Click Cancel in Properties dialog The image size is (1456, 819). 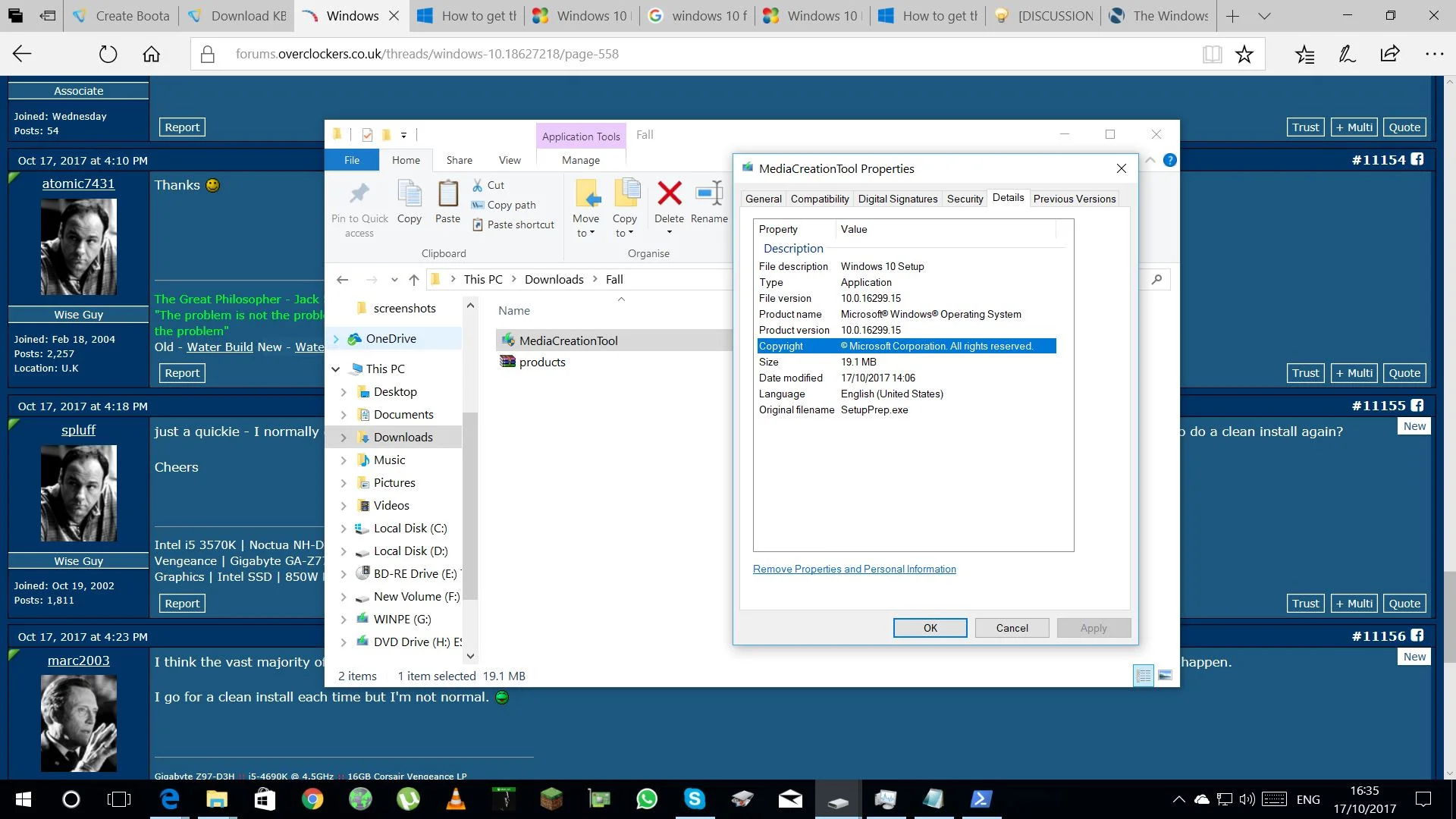pyautogui.click(x=1012, y=628)
